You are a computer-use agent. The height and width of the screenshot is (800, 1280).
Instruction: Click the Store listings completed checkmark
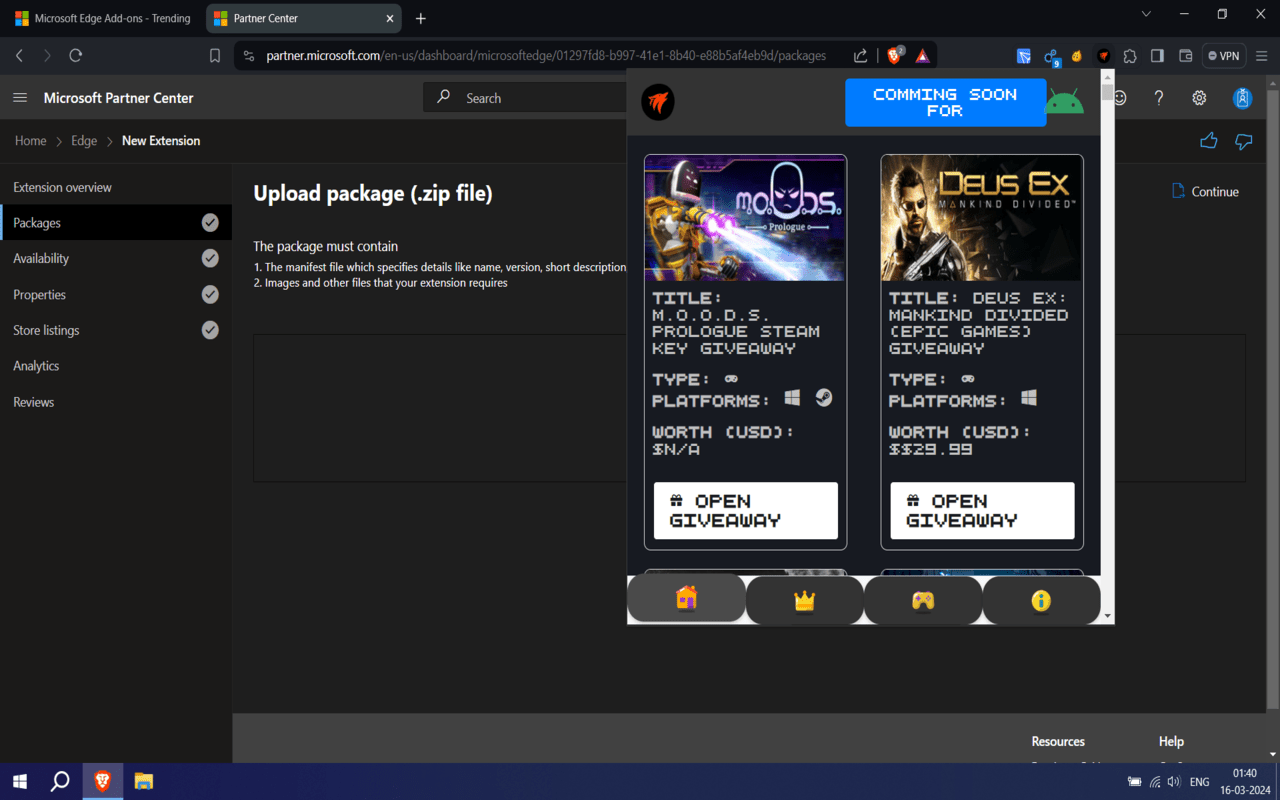[x=210, y=330]
